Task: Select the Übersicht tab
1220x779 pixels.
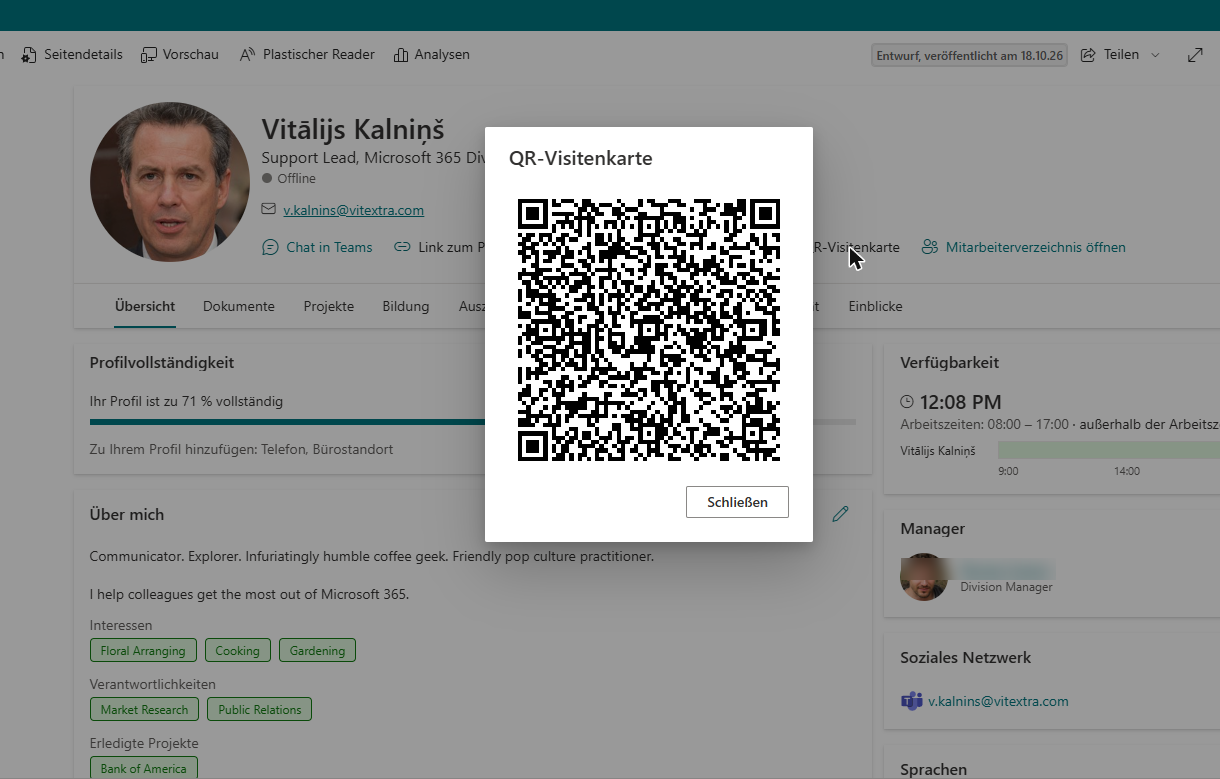Action: pyautogui.click(x=145, y=307)
